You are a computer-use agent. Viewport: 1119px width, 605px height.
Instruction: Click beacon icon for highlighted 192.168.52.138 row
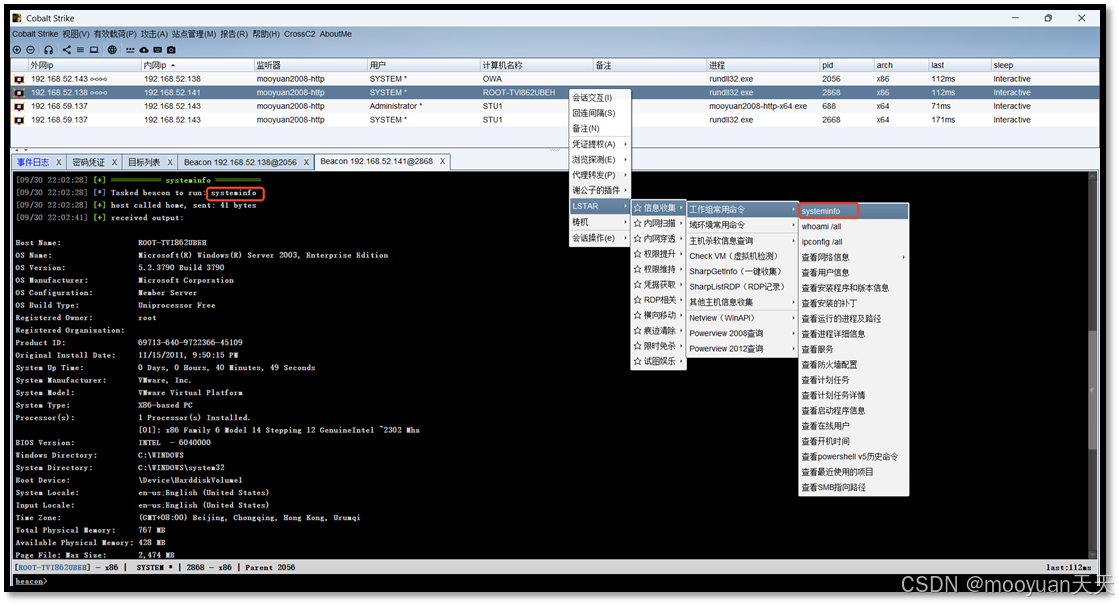click(x=19, y=93)
